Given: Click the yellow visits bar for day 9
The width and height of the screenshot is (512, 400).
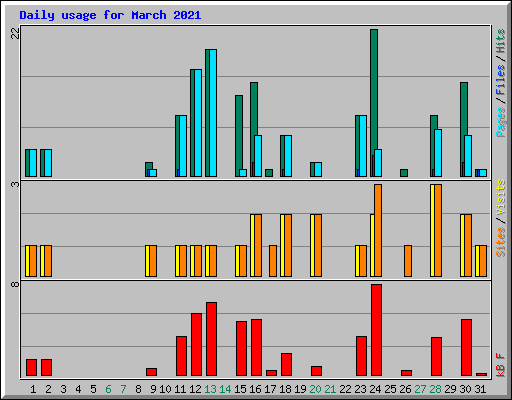Looking at the screenshot, I should [147, 261].
